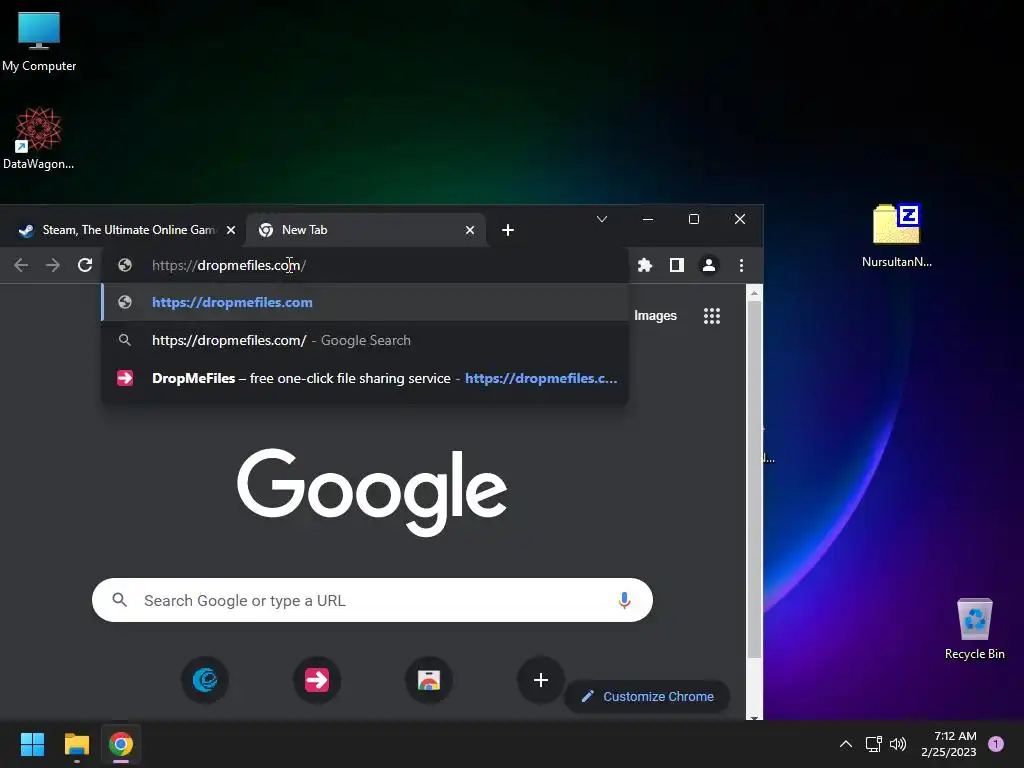Click the Google search box
The width and height of the screenshot is (1024, 768).
click(x=372, y=600)
